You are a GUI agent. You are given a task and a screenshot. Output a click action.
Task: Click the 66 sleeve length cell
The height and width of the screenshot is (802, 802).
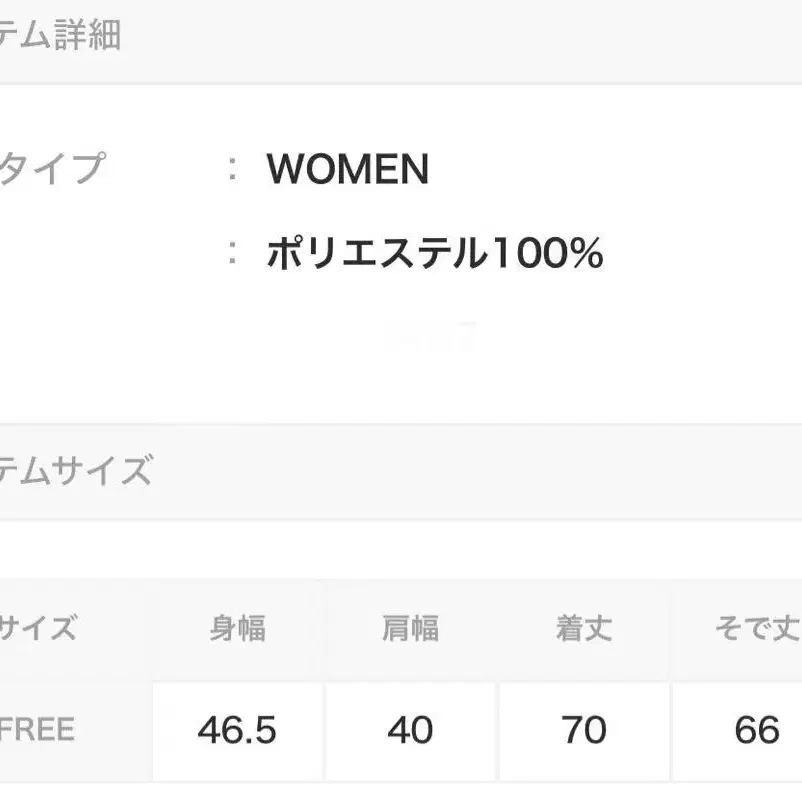pyautogui.click(x=756, y=730)
